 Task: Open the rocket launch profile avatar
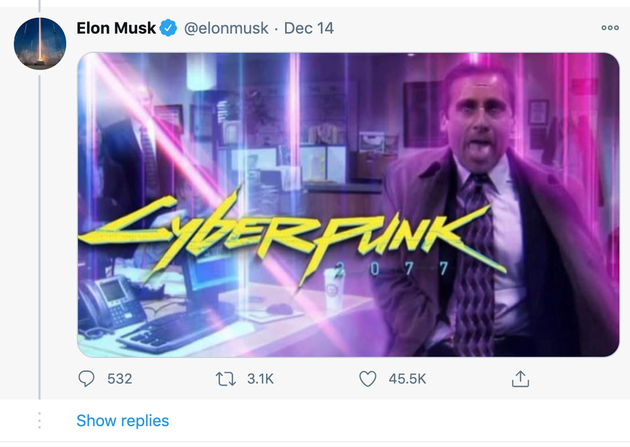pos(40,44)
